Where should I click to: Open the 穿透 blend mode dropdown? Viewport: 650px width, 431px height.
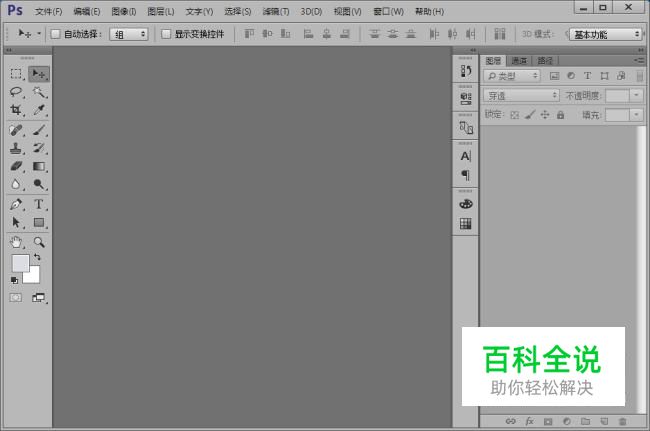521,96
